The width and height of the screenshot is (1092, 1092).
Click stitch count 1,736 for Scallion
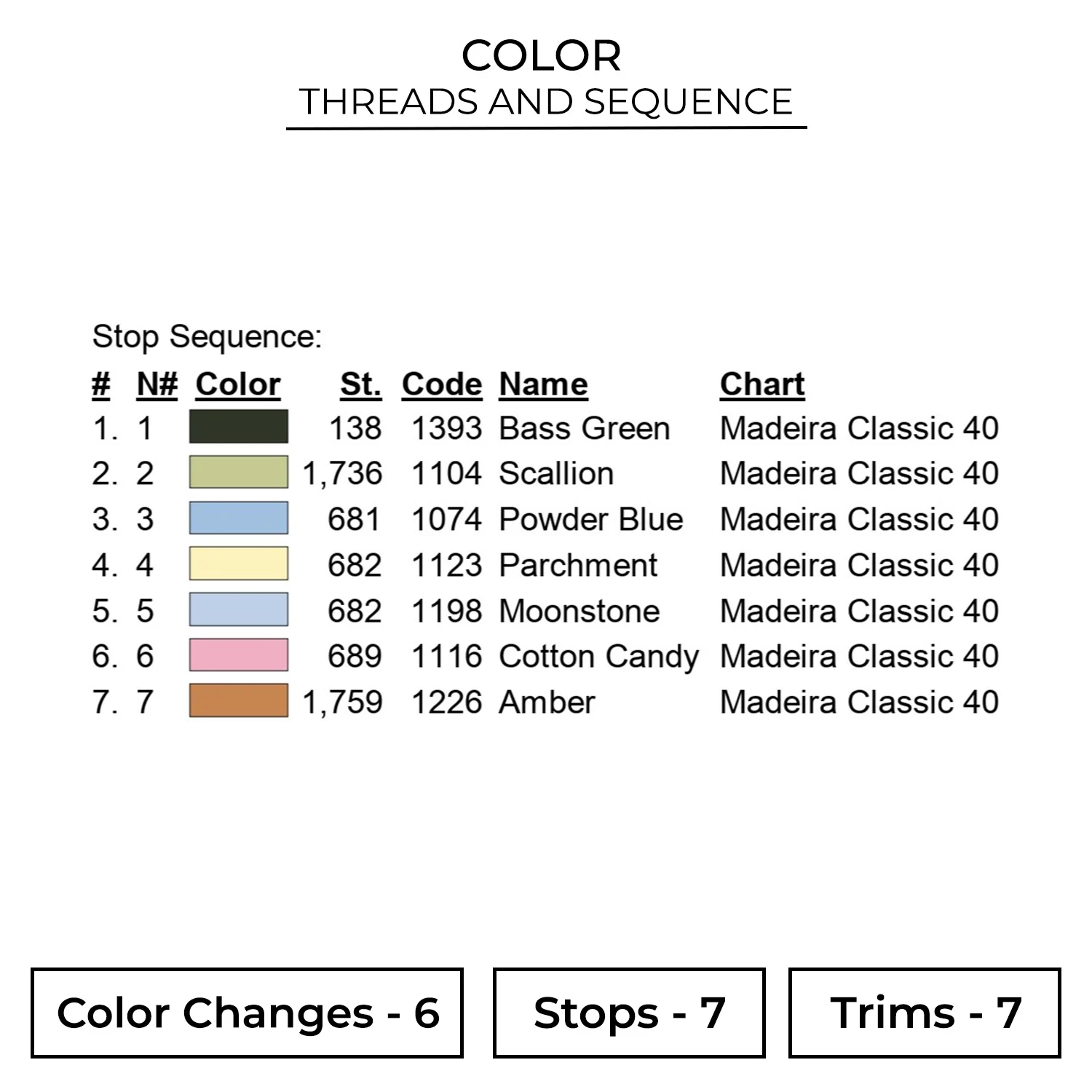(x=342, y=474)
